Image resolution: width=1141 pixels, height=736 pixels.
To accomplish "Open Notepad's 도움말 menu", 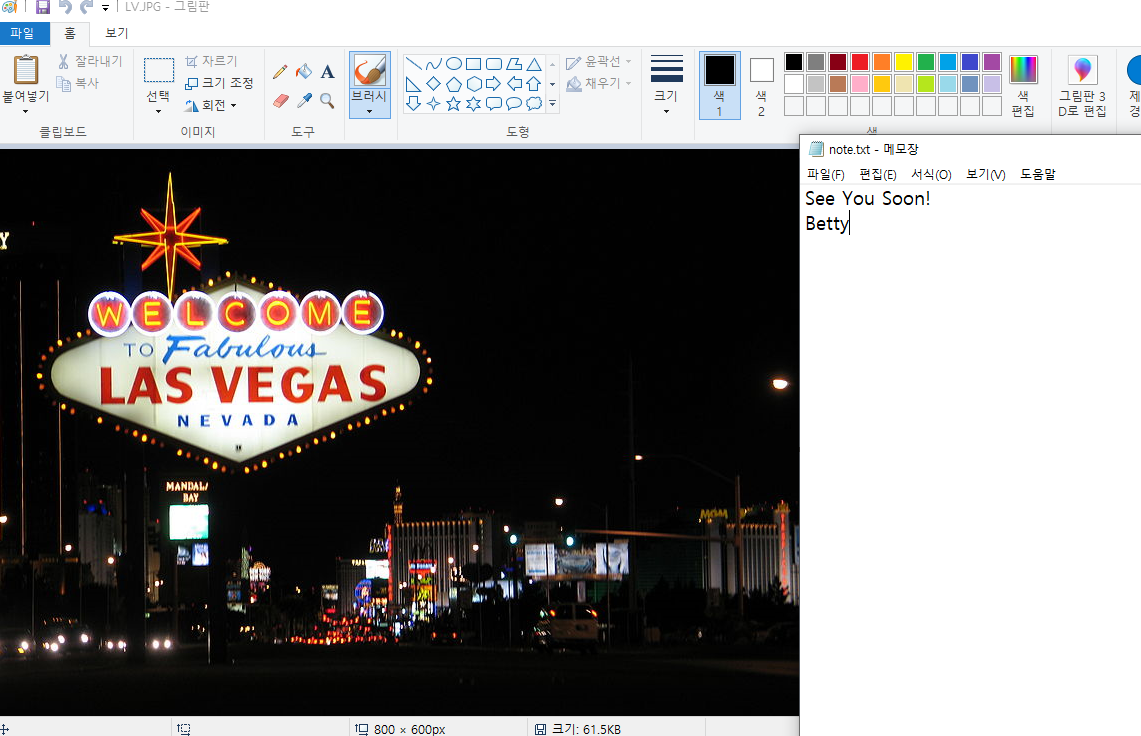I will coord(1038,175).
